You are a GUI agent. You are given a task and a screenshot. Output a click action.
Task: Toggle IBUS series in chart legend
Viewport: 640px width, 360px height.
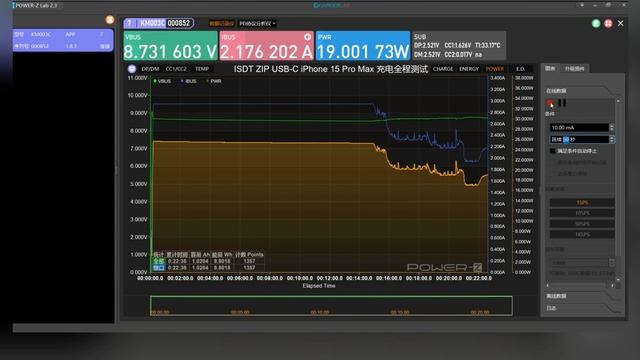coord(189,81)
